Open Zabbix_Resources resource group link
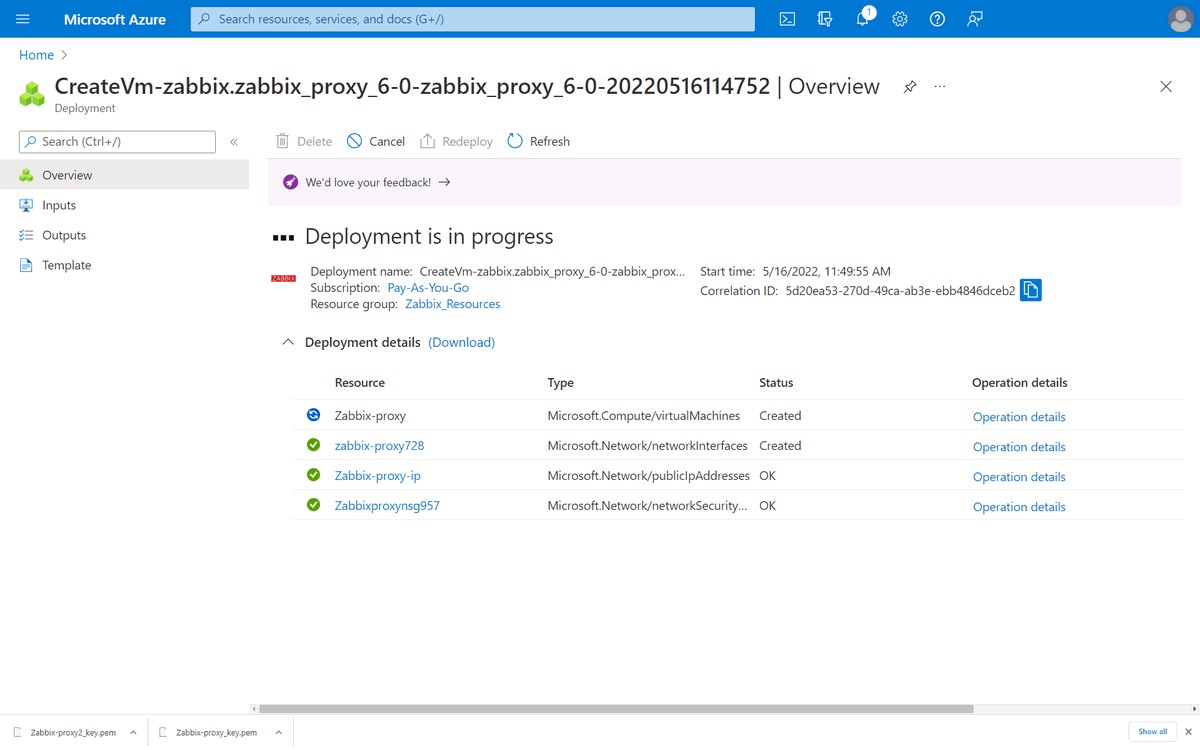The image size is (1200, 750). pyautogui.click(x=453, y=304)
